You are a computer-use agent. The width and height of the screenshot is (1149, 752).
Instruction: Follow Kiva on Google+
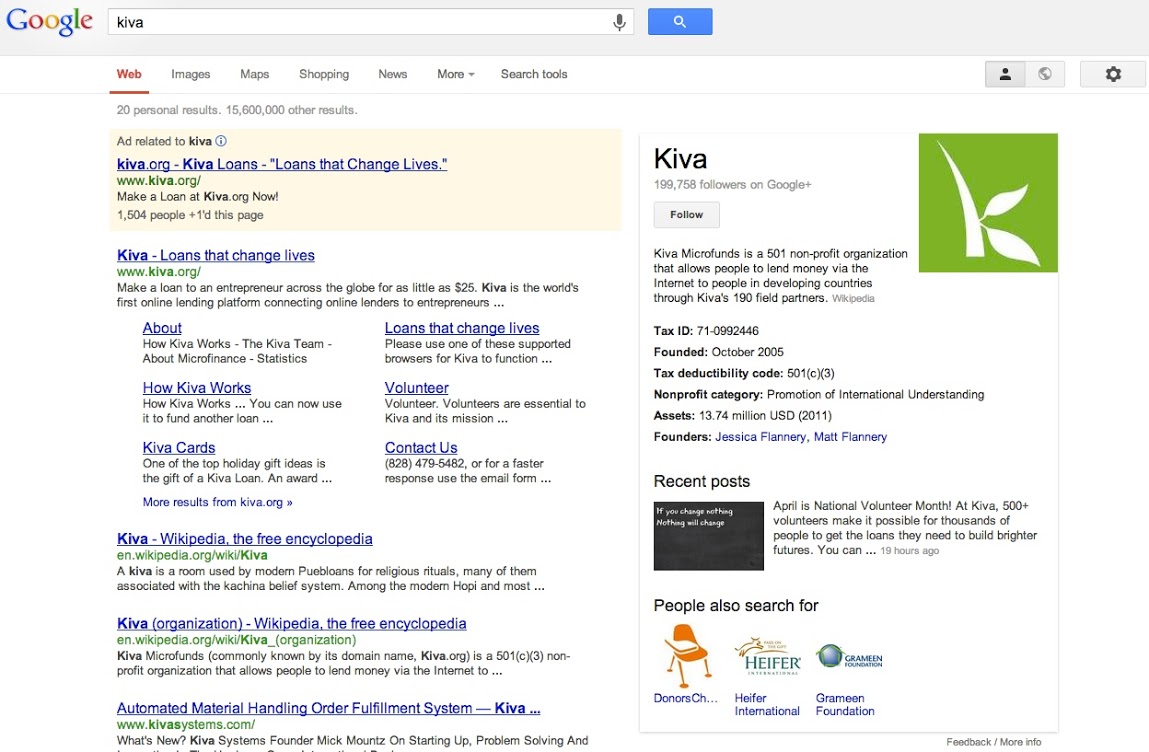pyautogui.click(x=687, y=215)
